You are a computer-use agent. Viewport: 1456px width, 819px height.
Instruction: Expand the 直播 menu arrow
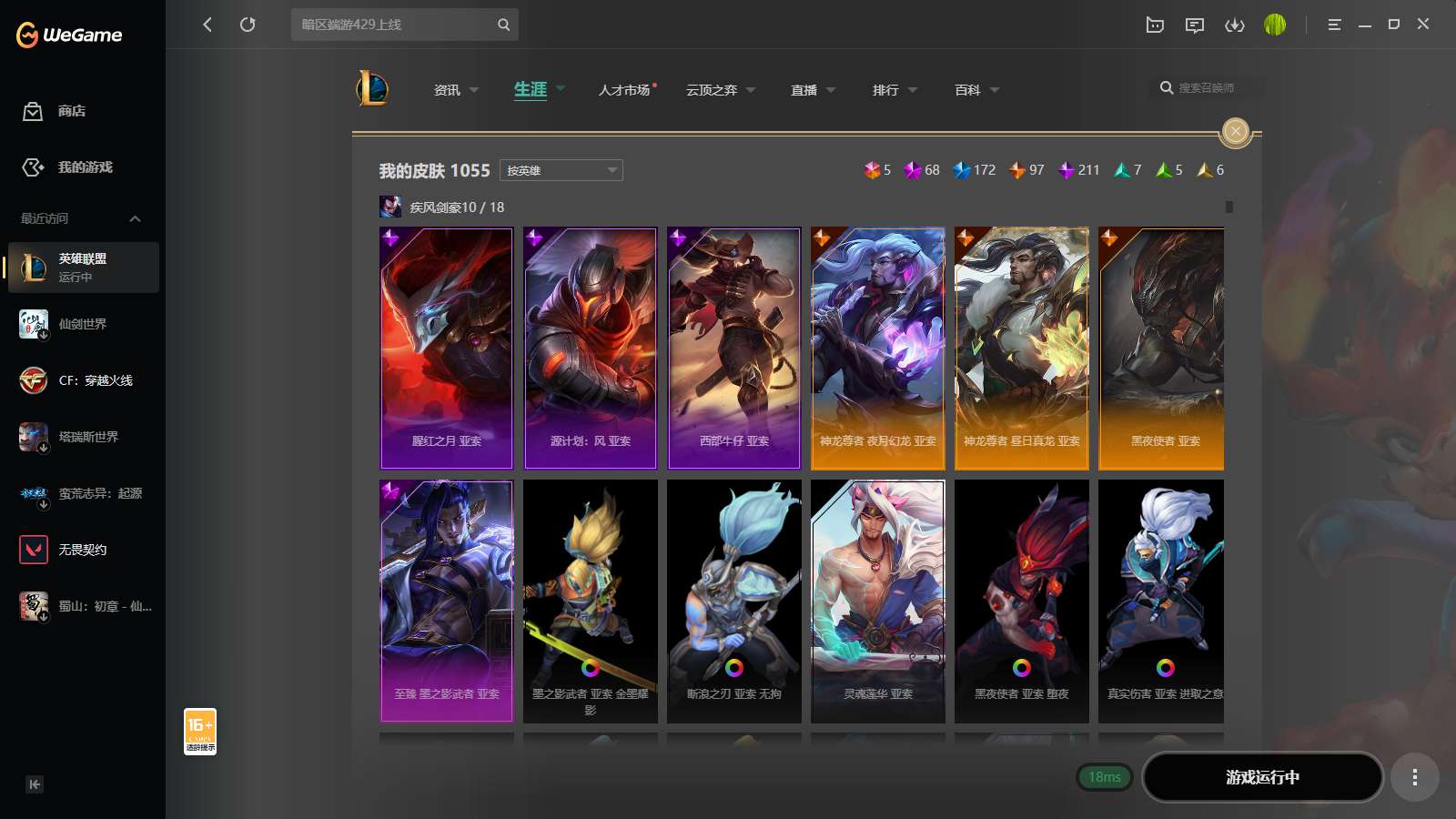pos(831,90)
